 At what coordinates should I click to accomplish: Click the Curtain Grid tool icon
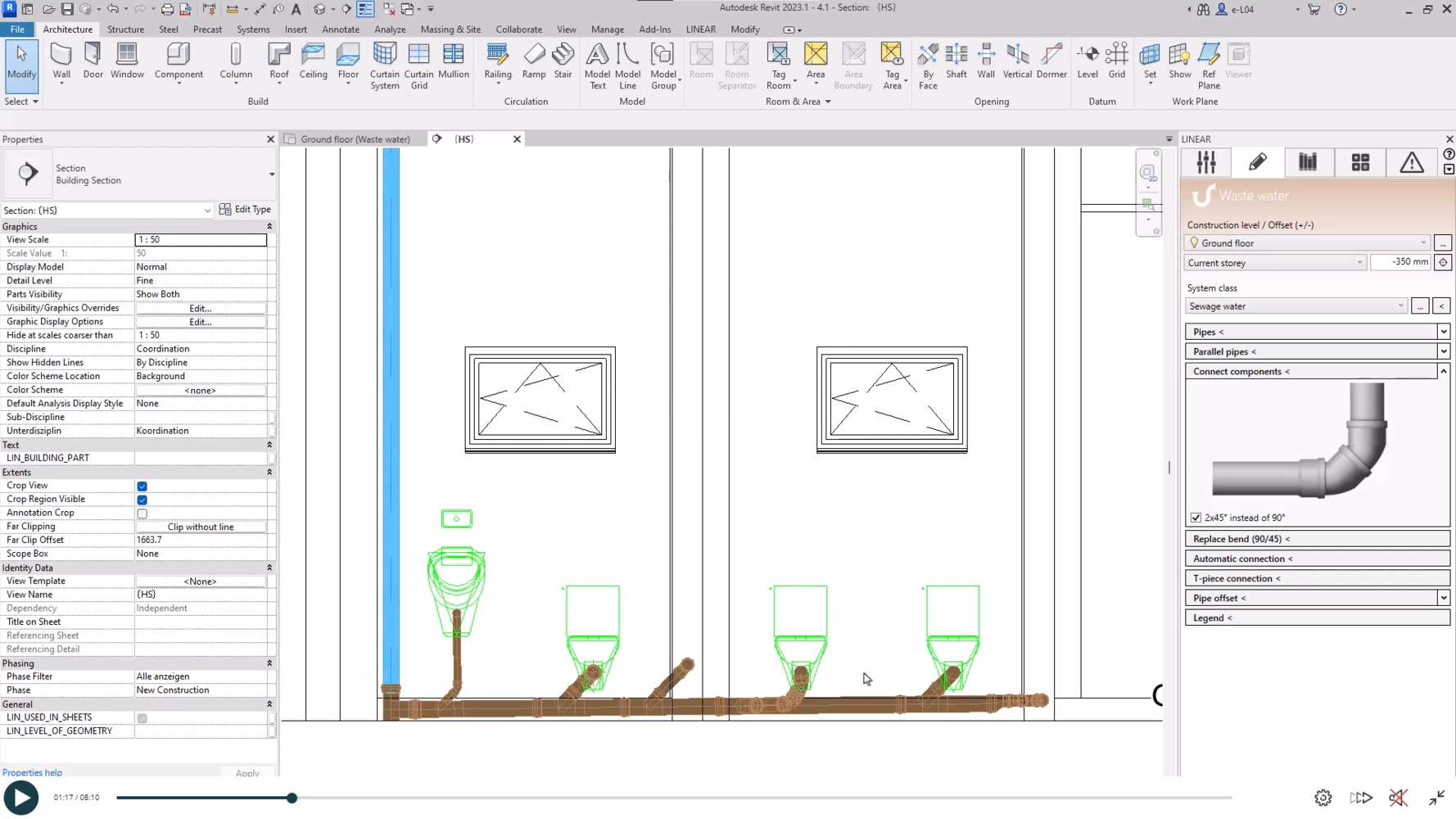[x=418, y=61]
